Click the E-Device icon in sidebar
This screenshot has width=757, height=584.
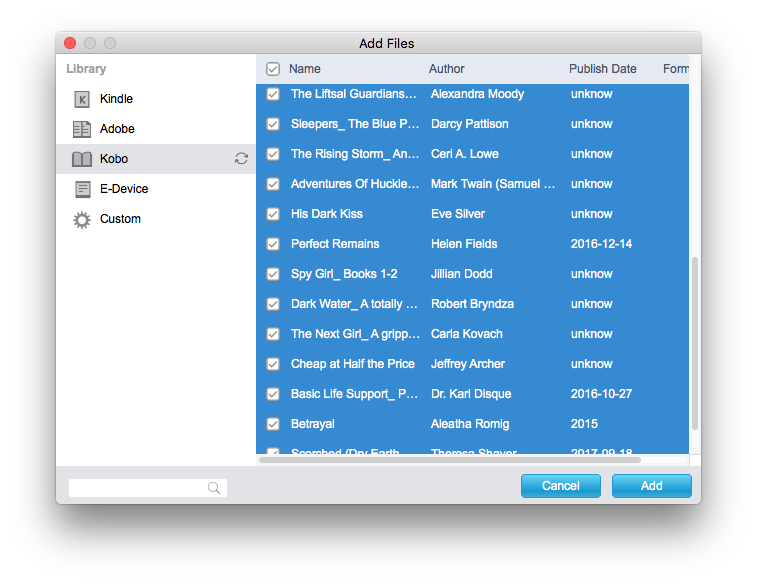tap(82, 189)
